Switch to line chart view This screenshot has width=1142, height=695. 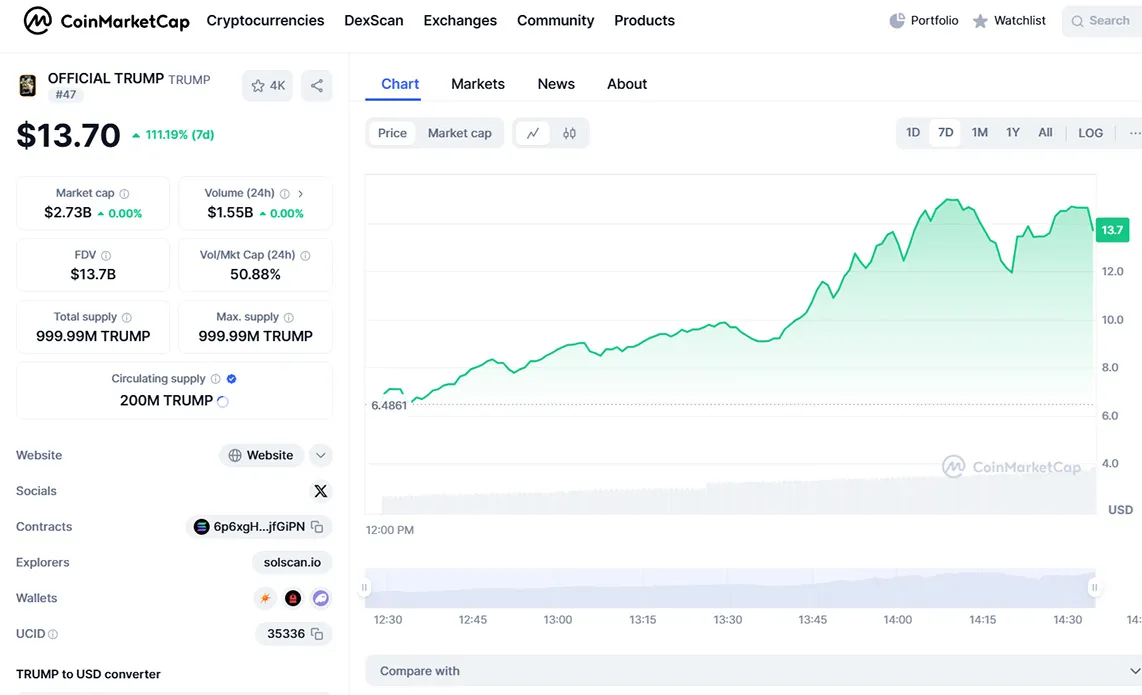tap(533, 133)
